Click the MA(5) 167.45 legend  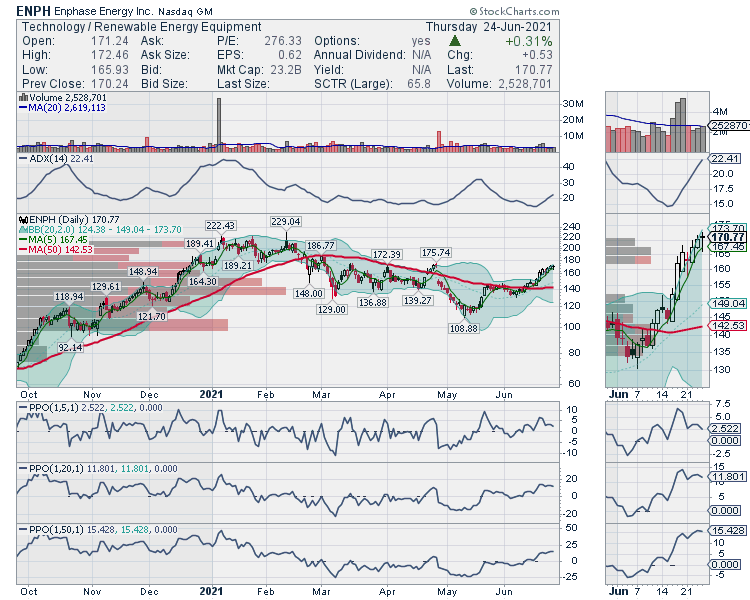[x=53, y=240]
